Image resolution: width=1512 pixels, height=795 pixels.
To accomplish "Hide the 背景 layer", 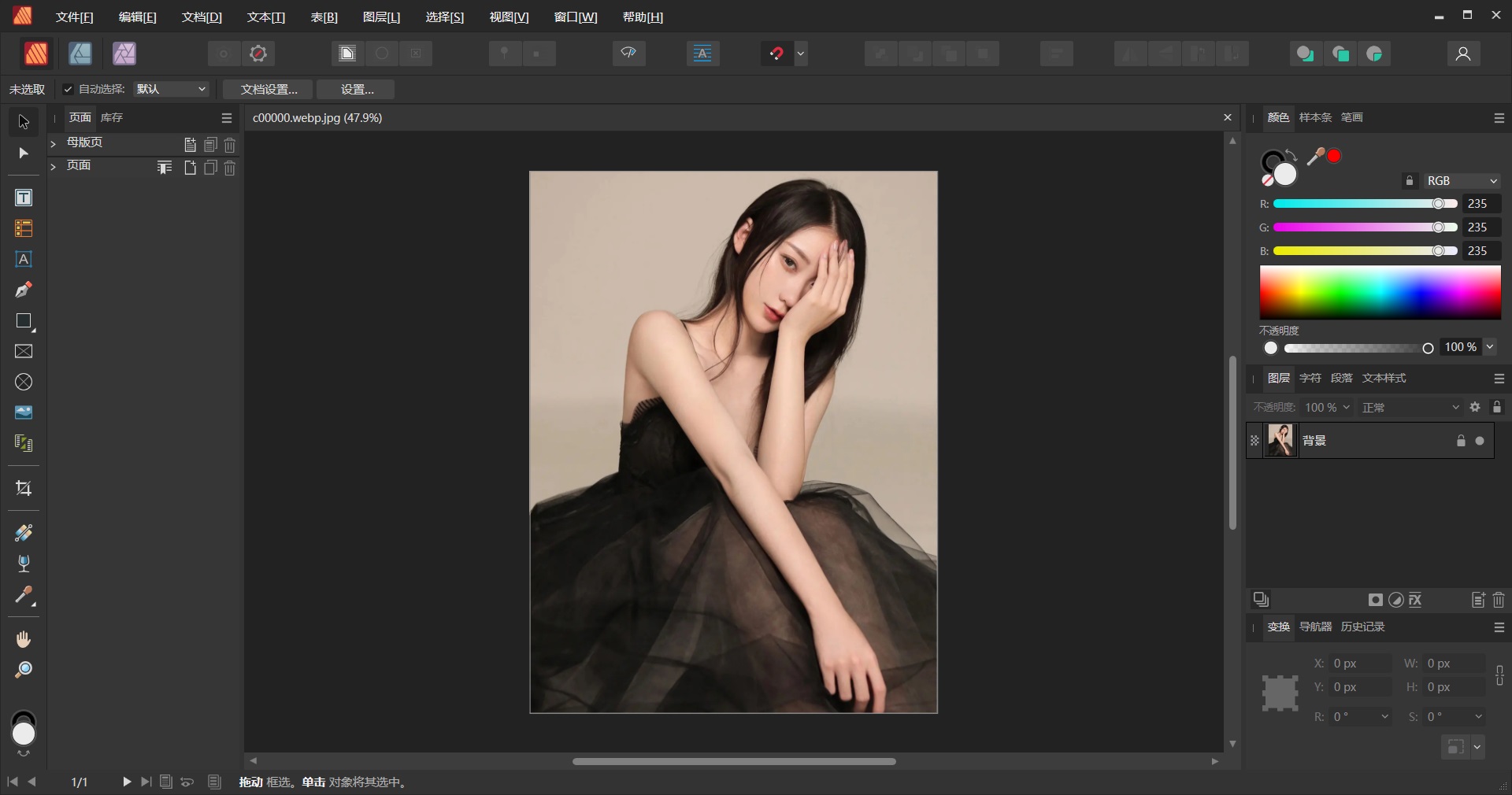I will click(1480, 441).
